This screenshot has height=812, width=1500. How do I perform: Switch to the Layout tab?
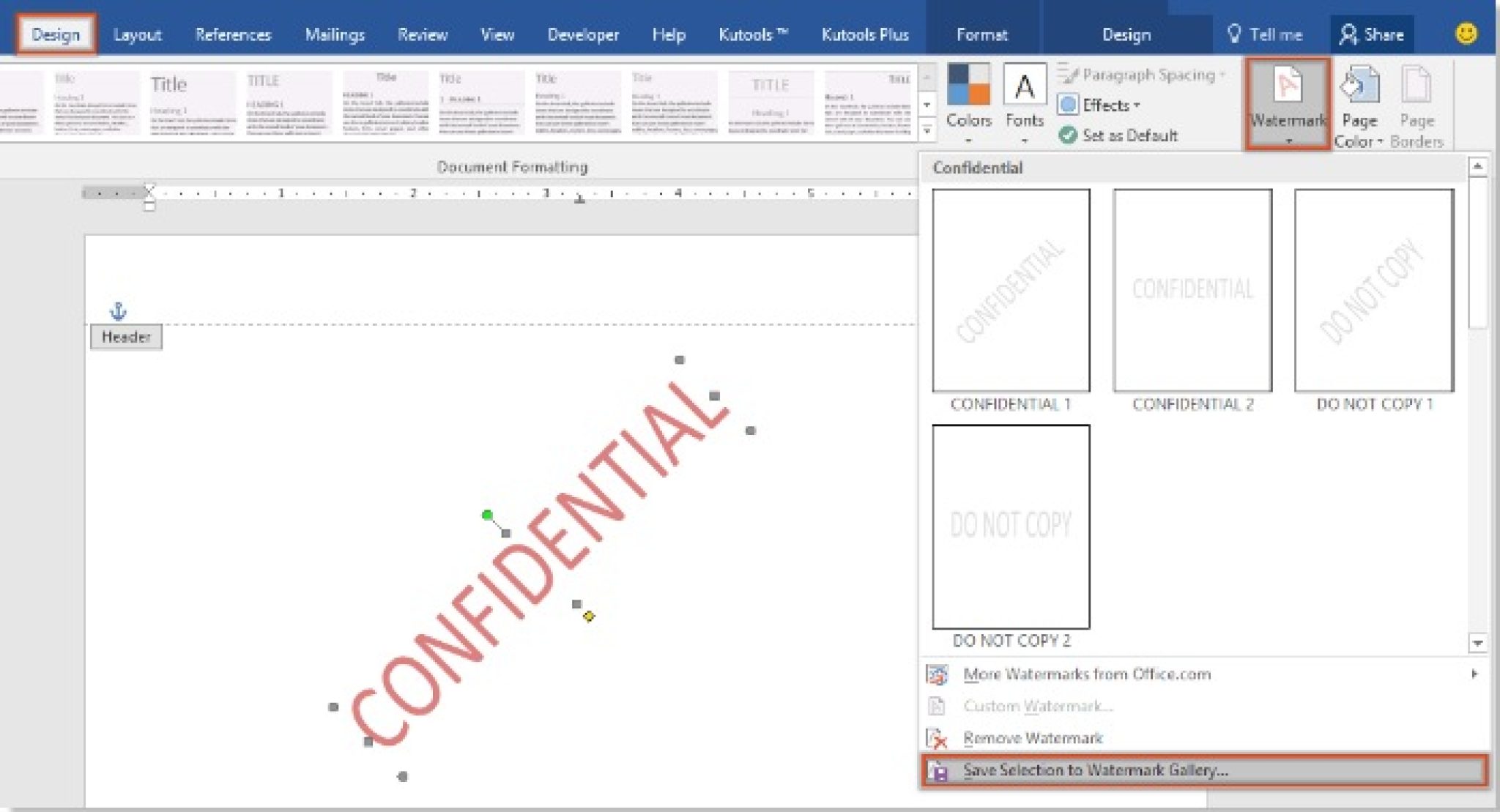[137, 34]
